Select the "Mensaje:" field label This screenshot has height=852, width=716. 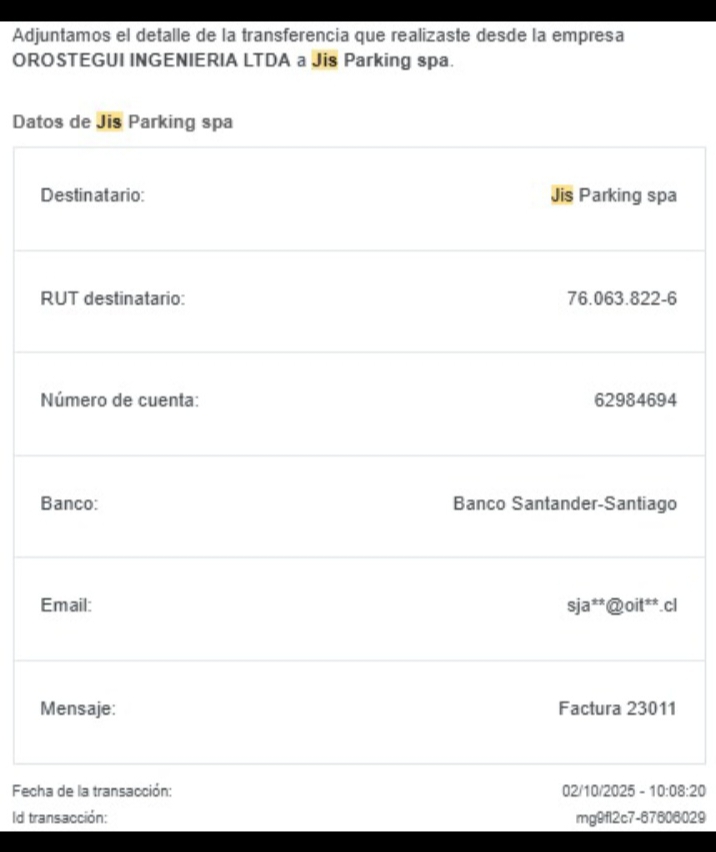pyautogui.click(x=78, y=709)
